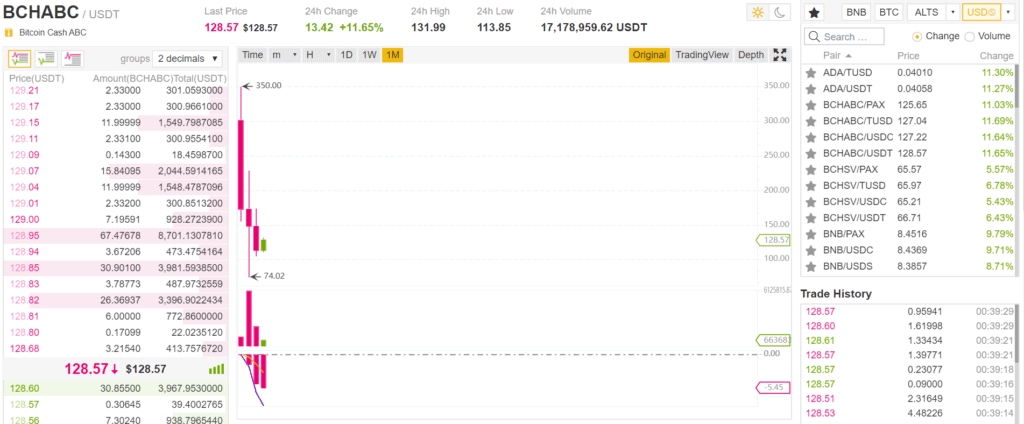Favorite the BNB/USDS pair star
Image resolution: width=1024 pixels, height=424 pixels.
pos(811,267)
